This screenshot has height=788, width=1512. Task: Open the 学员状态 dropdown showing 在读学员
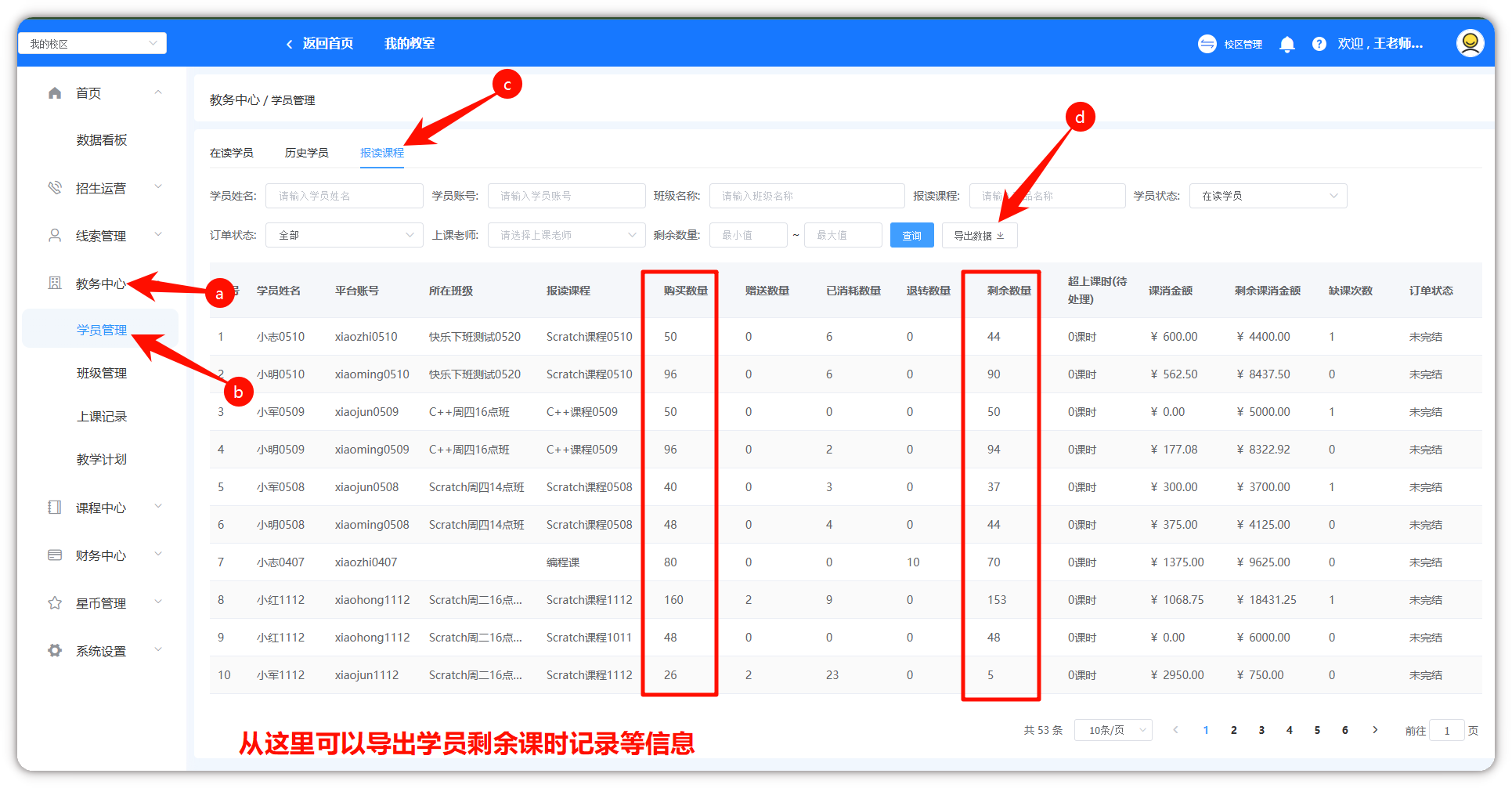1268,196
